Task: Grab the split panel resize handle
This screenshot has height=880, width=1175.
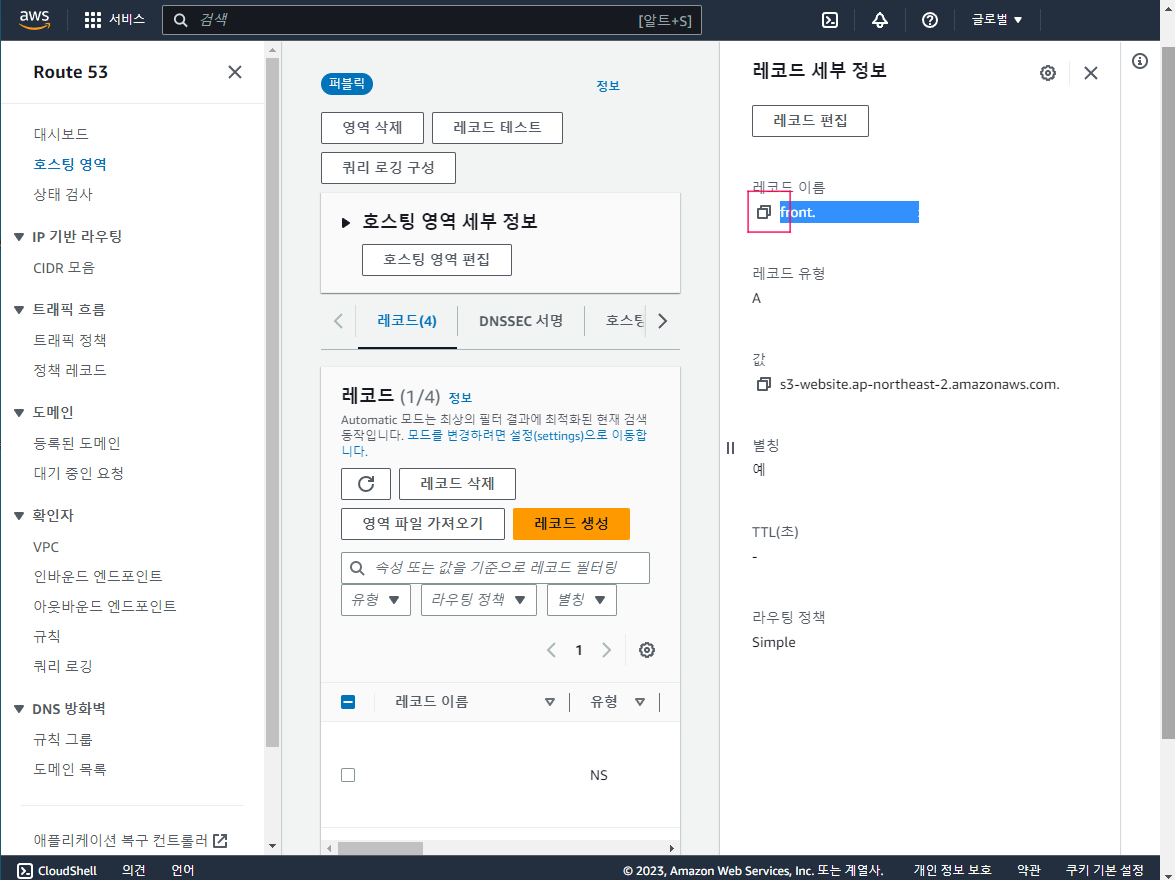Action: coord(730,448)
